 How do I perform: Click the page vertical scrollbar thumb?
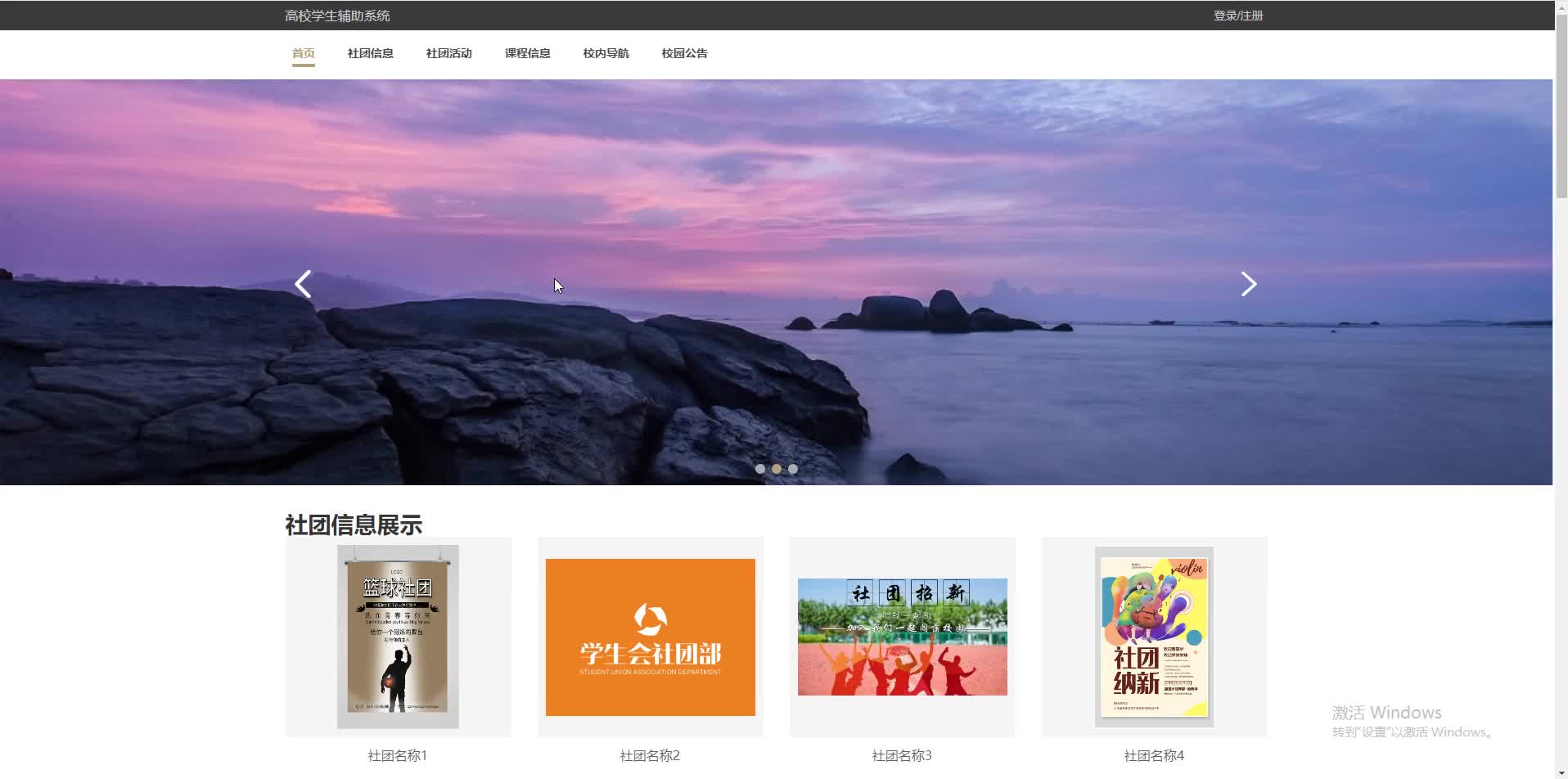tap(1561, 105)
